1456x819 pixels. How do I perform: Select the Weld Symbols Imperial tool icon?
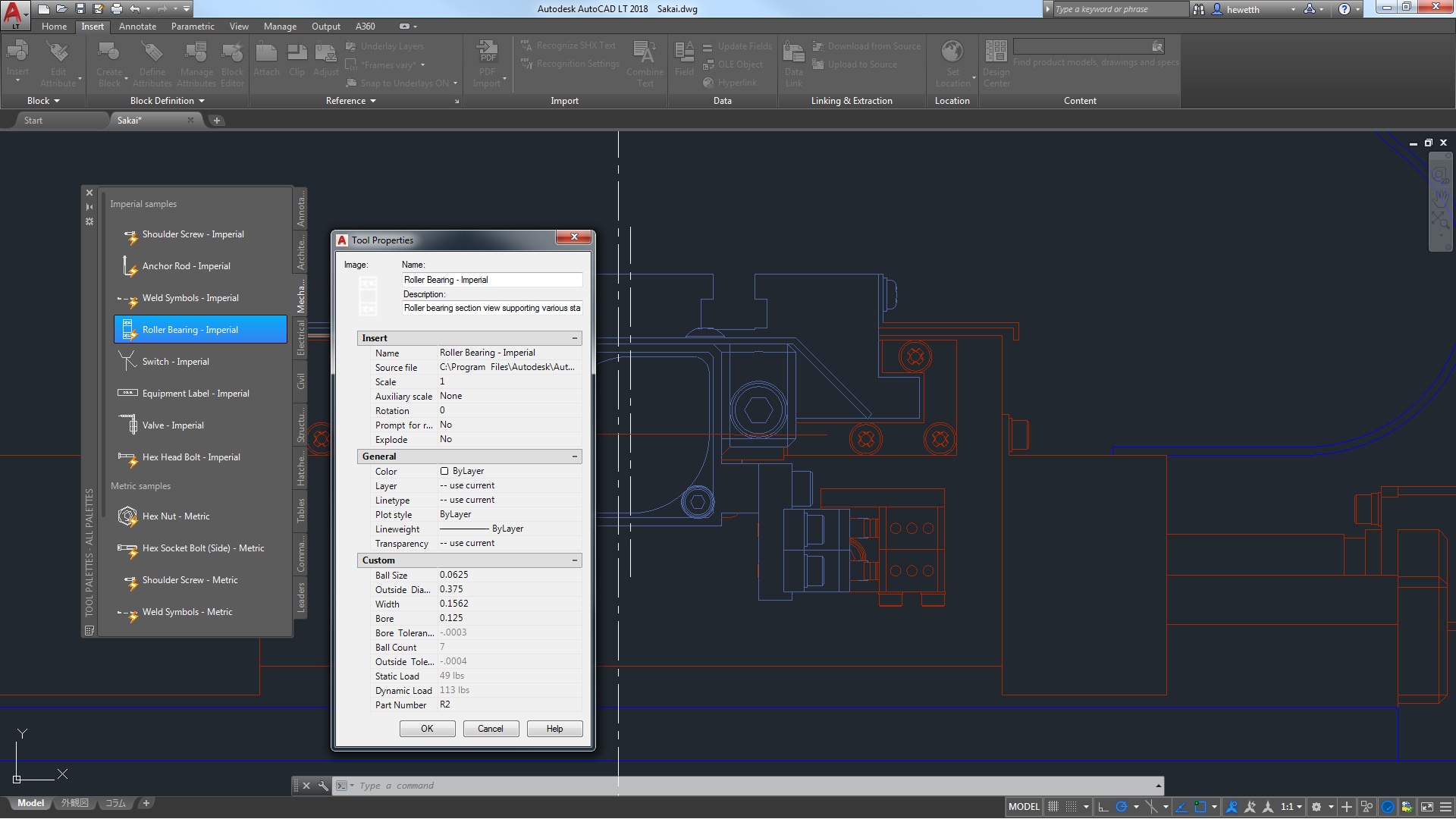pos(127,297)
